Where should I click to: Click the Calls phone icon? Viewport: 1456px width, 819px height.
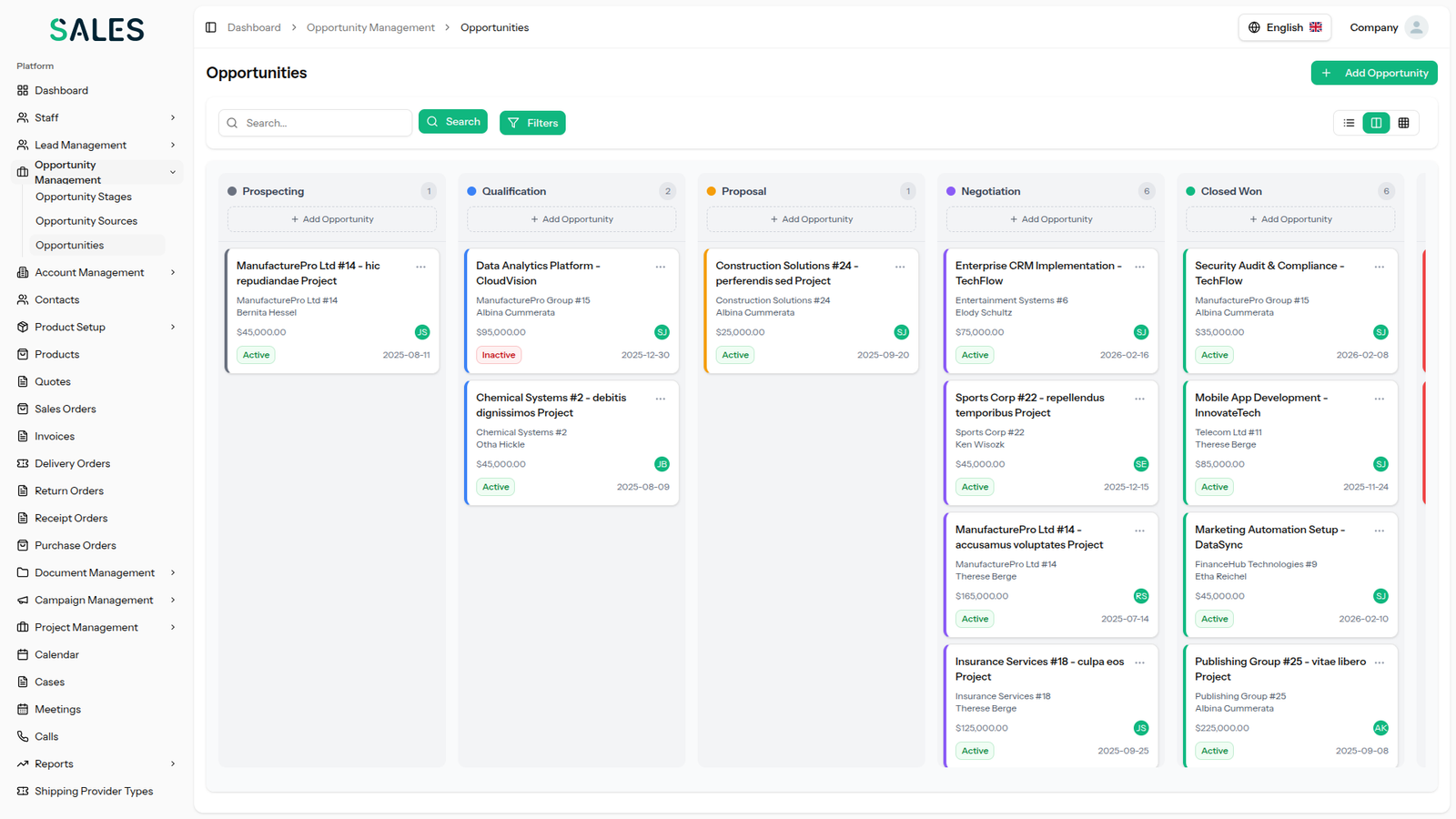click(x=23, y=736)
